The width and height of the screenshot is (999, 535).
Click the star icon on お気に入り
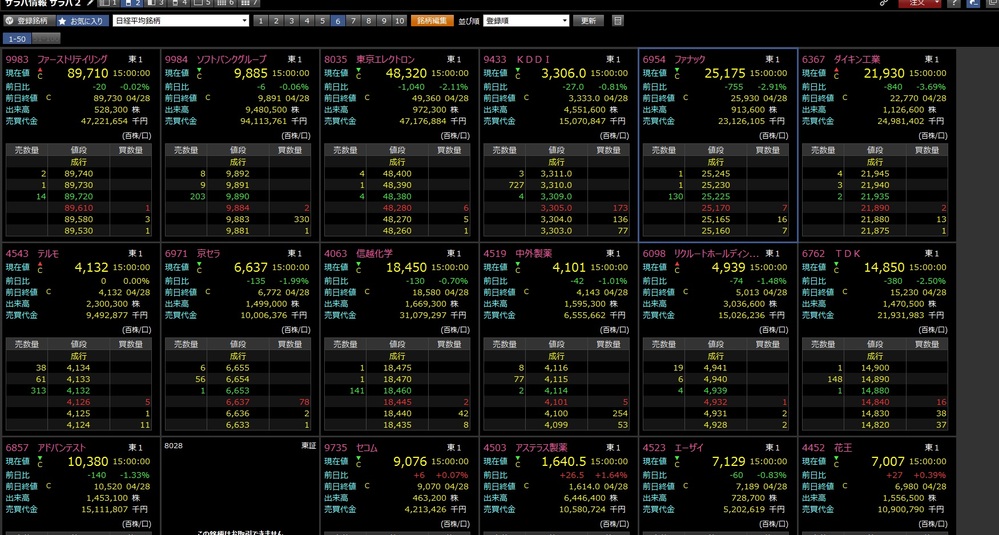pos(63,20)
